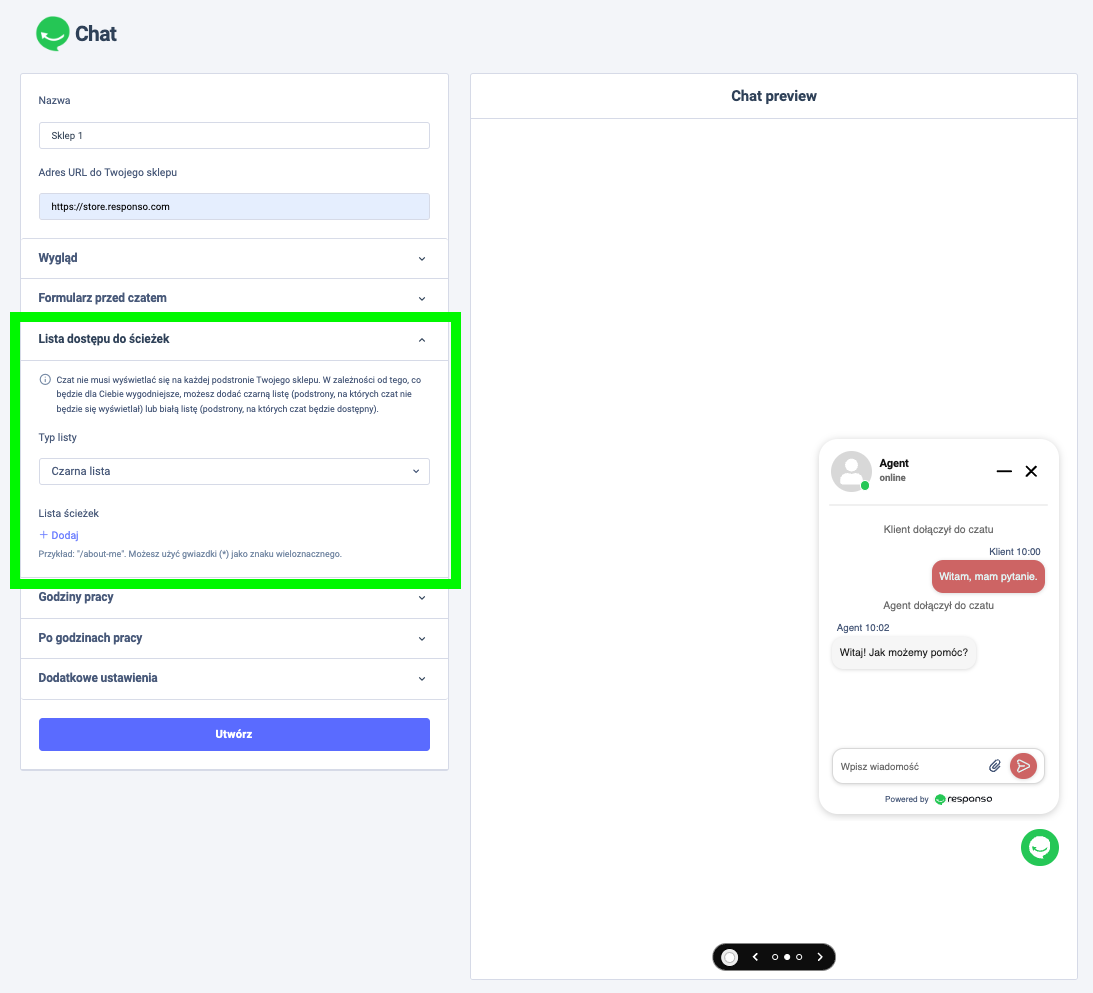Viewport: 1093px width, 993px height.
Task: Click the Agent avatar in chat header
Action: click(x=851, y=471)
